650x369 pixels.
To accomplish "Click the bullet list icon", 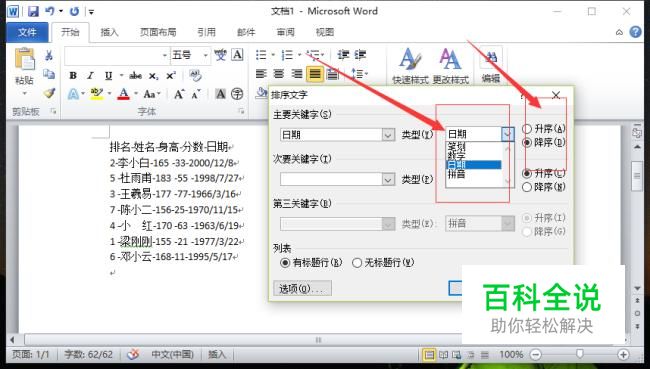I will tap(261, 55).
